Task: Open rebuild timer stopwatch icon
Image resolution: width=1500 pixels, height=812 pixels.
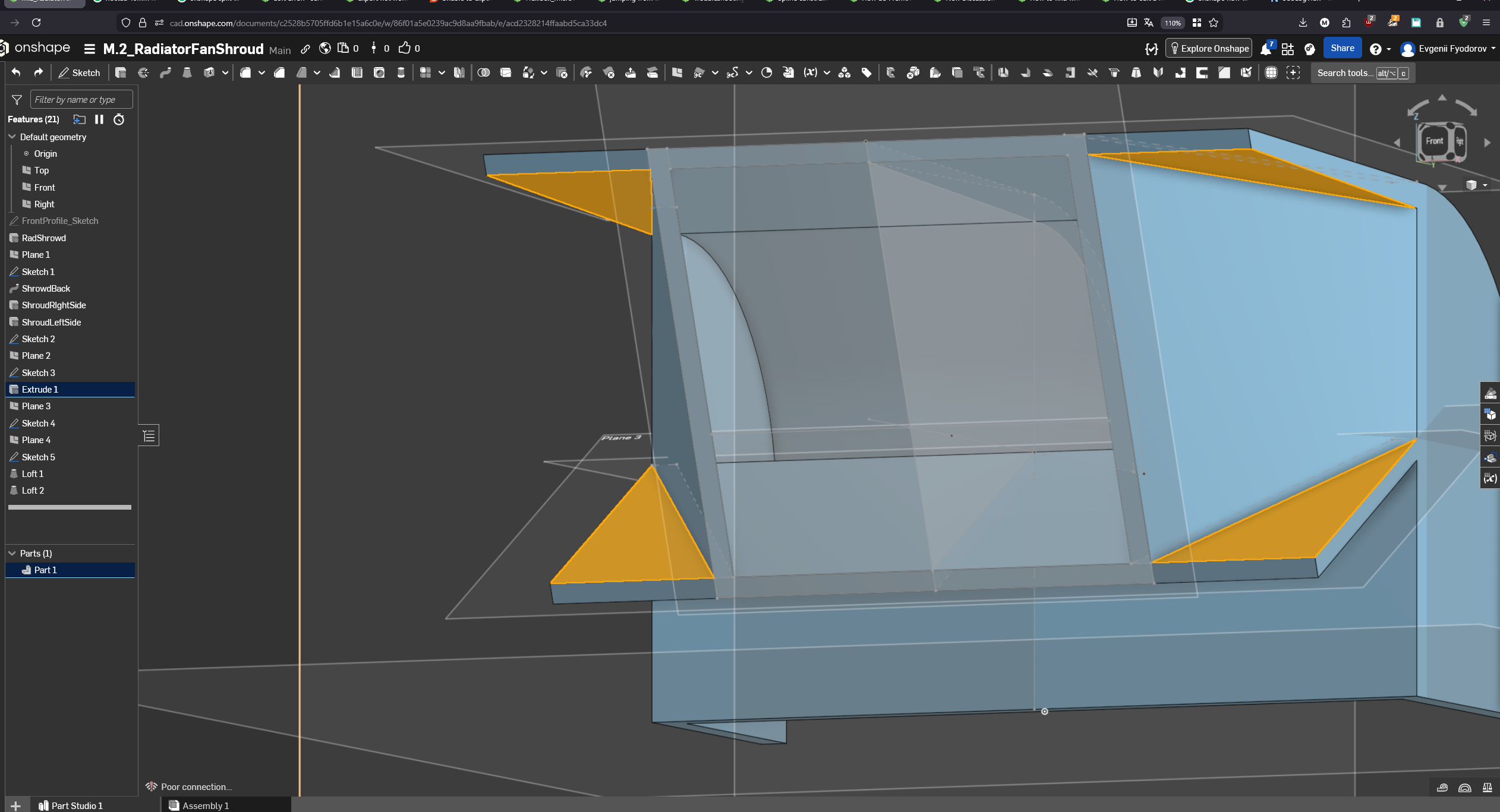Action: 119,119
